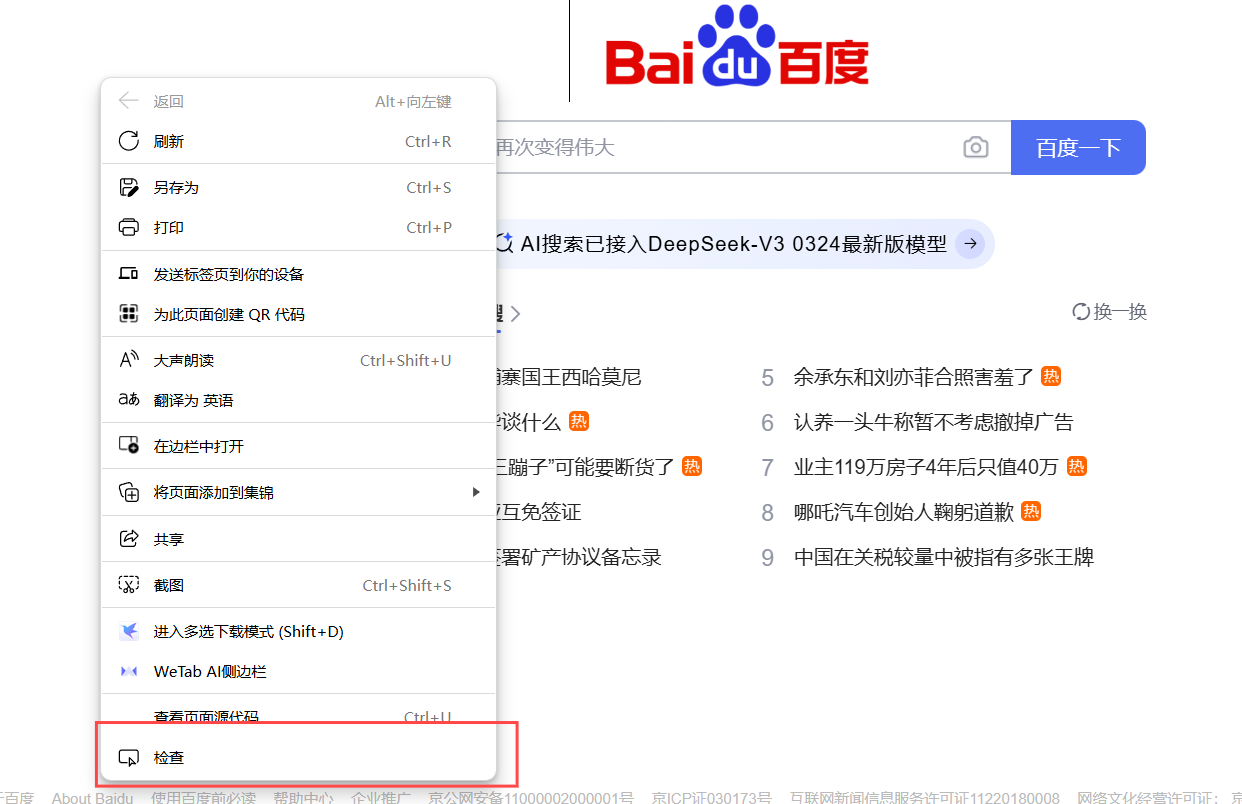Select 共享 in the context menu
This screenshot has width=1242, height=804.
click(298, 539)
